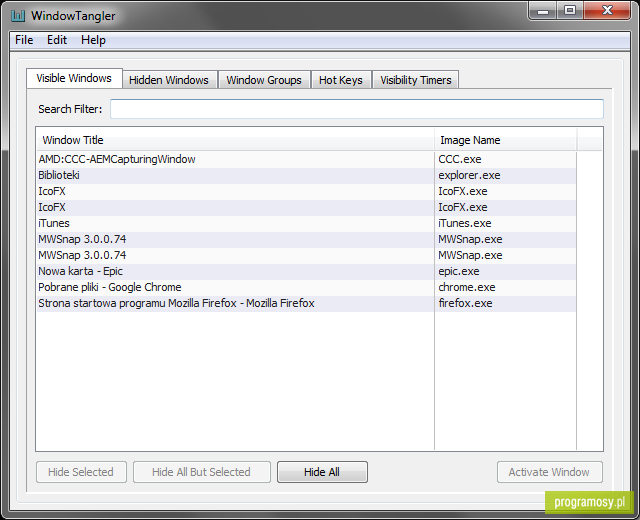Screen dimensions: 640x520
Task: Click the WindowTangler app icon in title bar
Action: (x=18, y=16)
